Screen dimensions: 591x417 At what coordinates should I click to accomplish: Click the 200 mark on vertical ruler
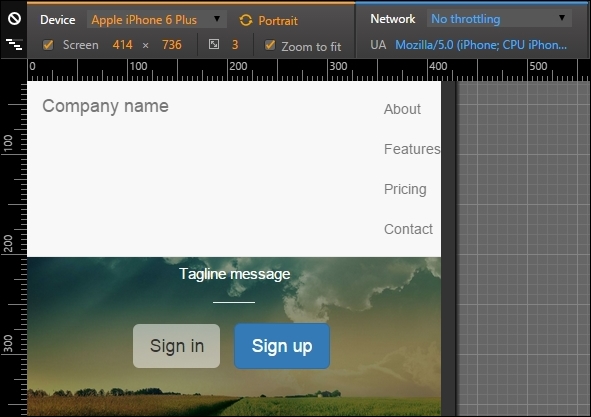click(8, 244)
